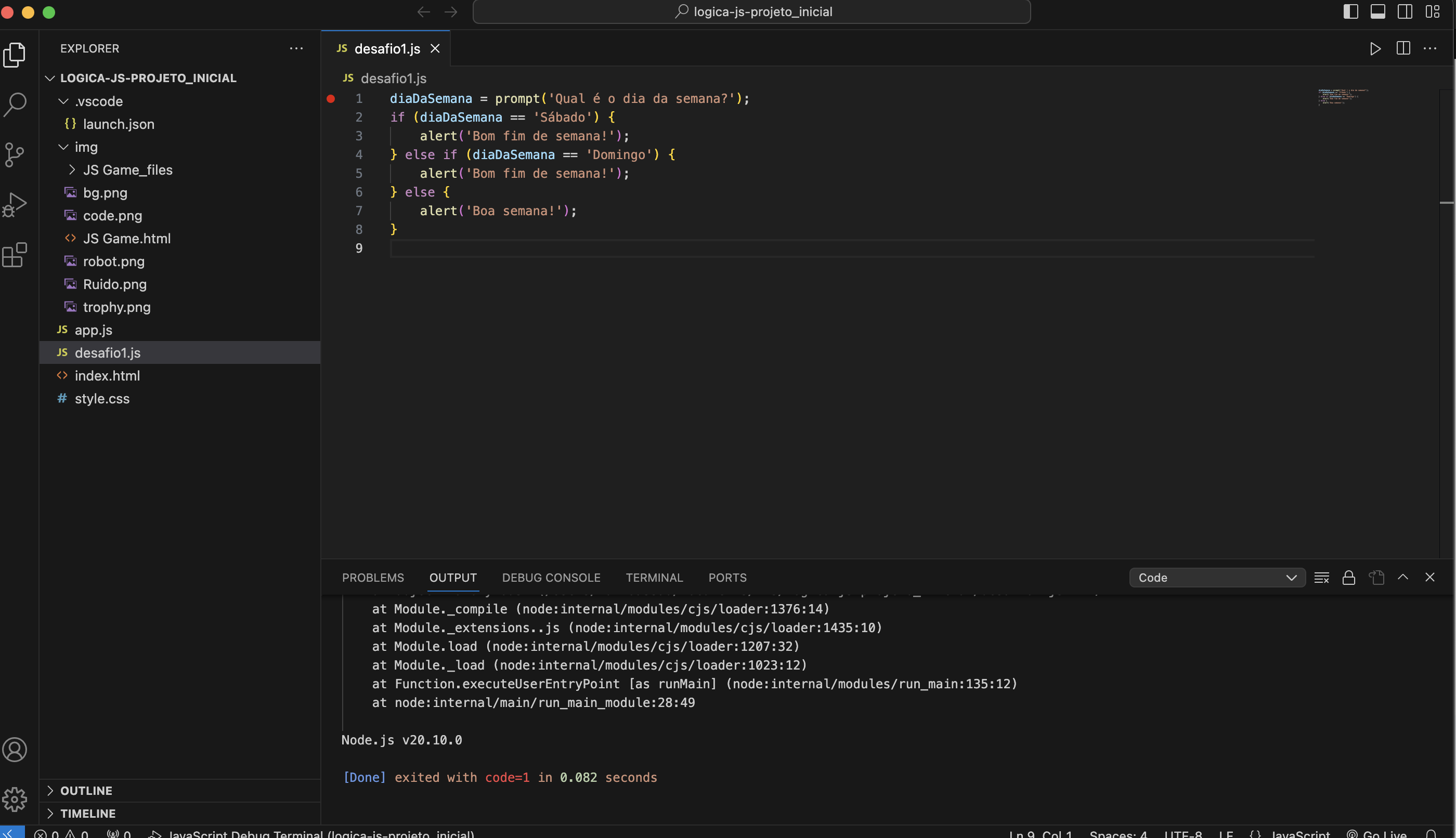The image size is (1456, 838).
Task: Toggle bottom panel visibility
Action: [x=1377, y=11]
